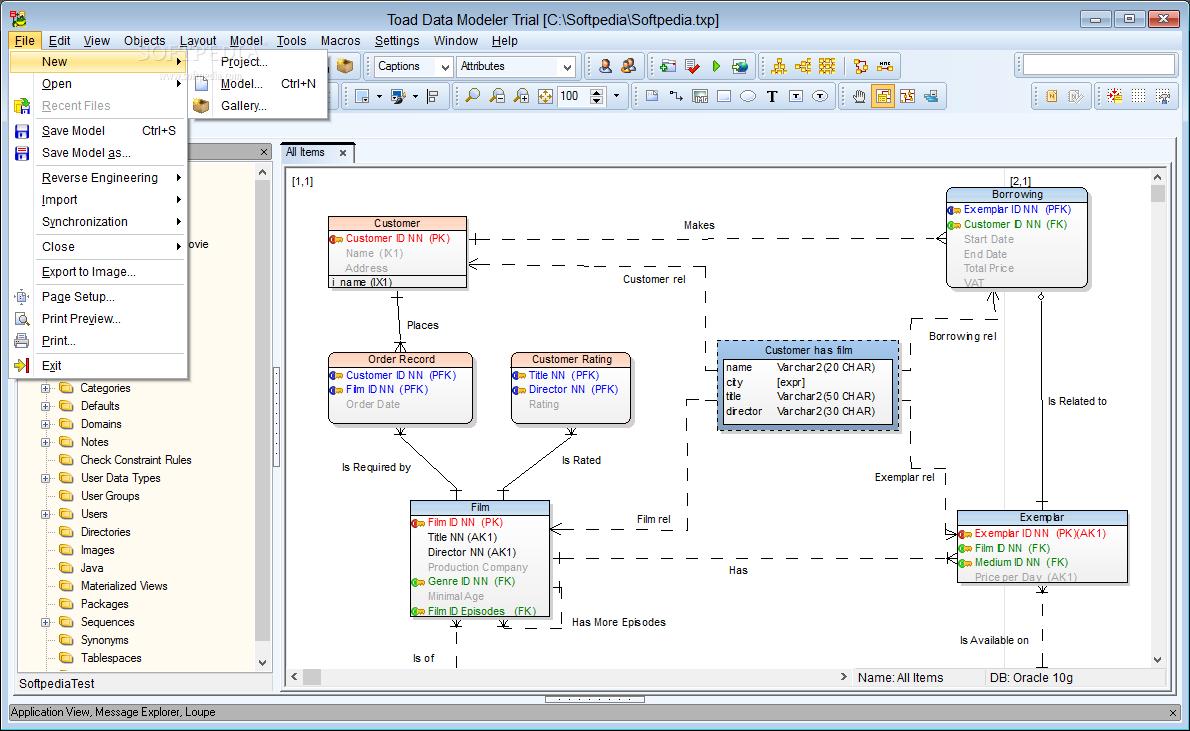Select the Note tool icon
Image resolution: width=1190 pixels, height=731 pixels.
point(652,96)
